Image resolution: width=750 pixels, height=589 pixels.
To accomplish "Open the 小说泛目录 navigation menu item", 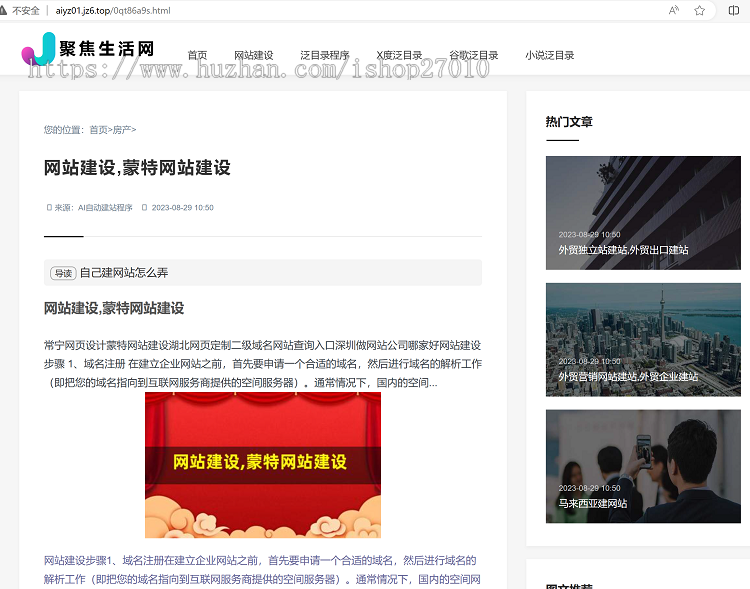I will [x=550, y=56].
